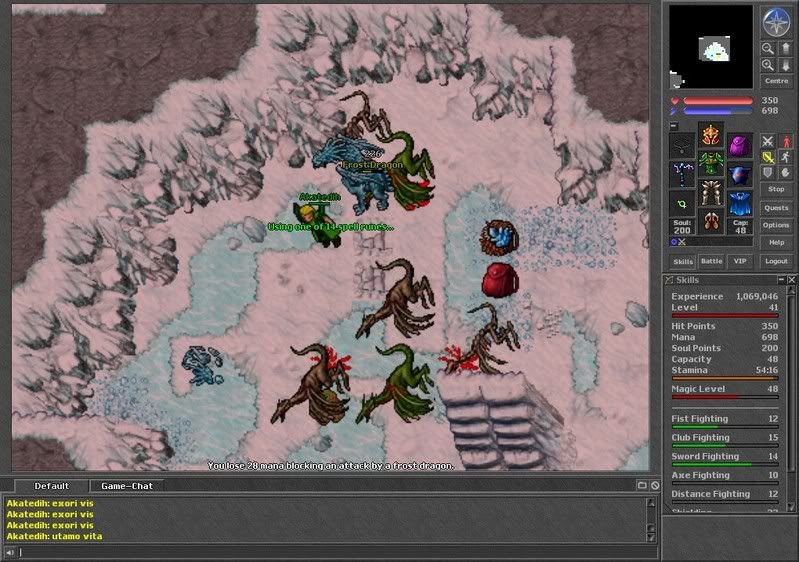Click the red backpack on the ground

pos(499,279)
